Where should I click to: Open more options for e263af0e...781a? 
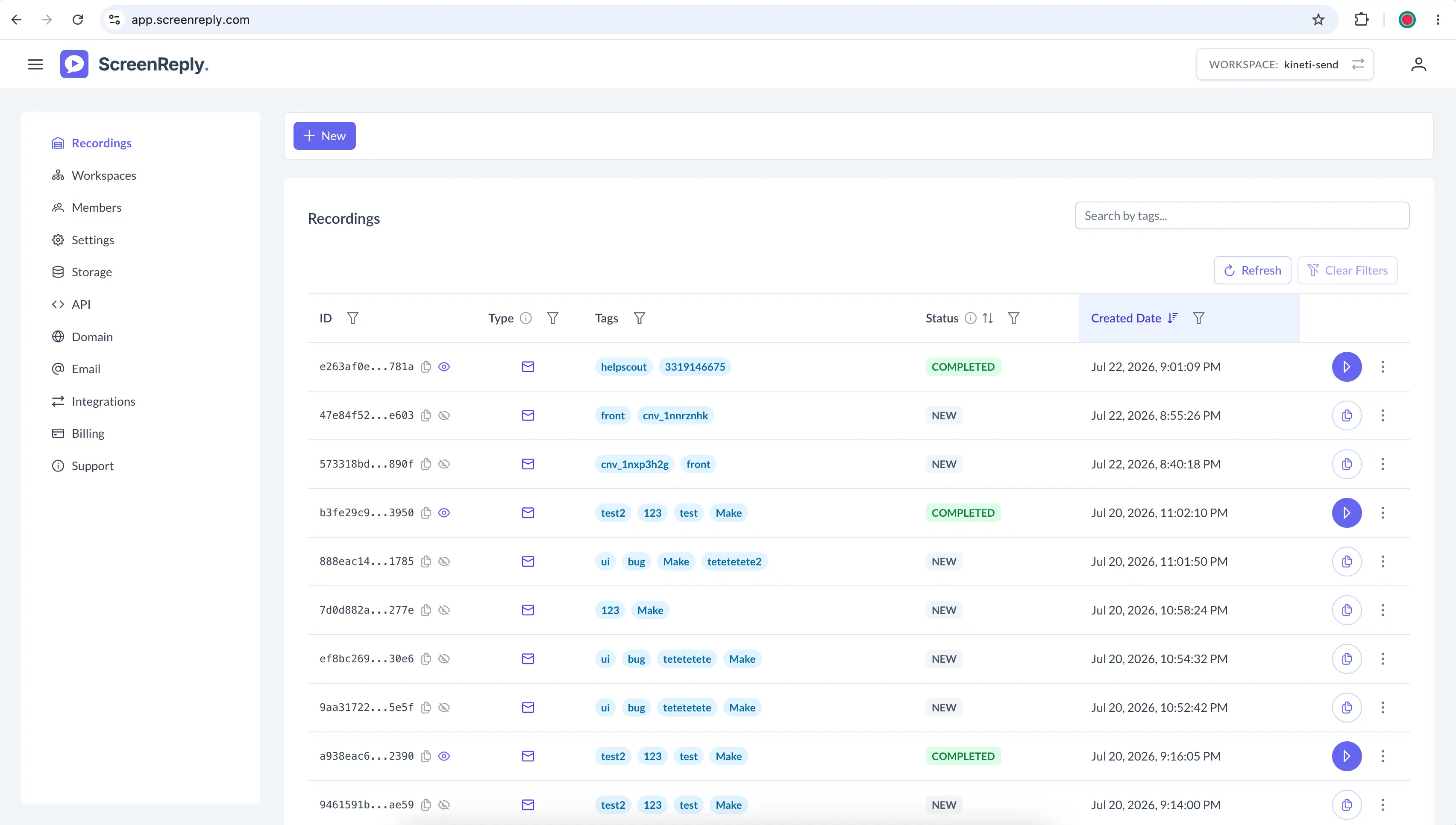click(x=1383, y=367)
